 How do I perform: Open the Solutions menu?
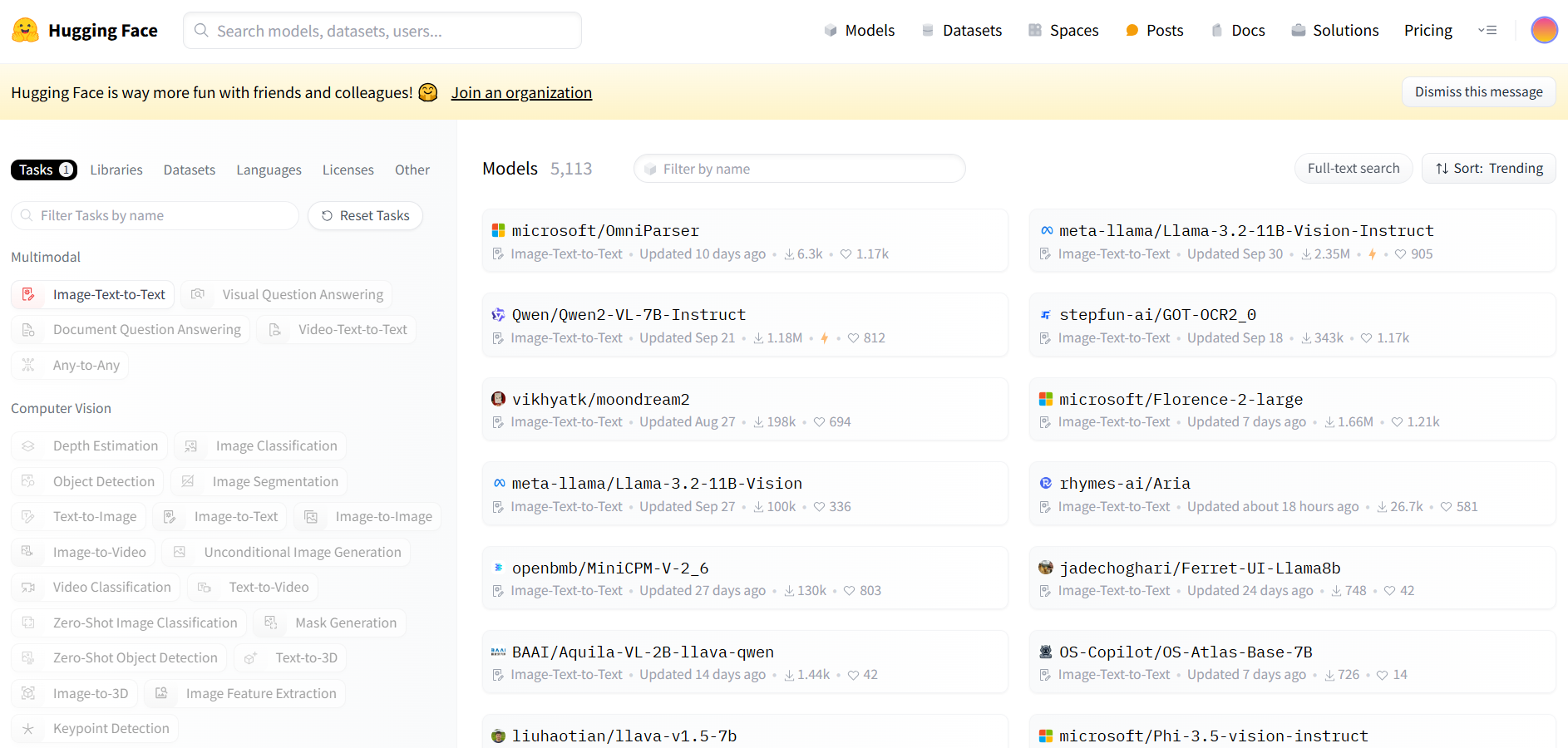click(1334, 31)
